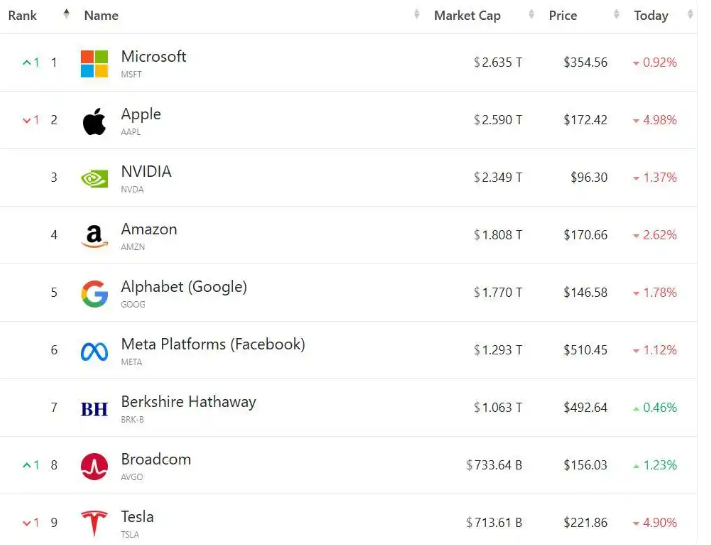Open Meta Platforms (Facebook) link
This screenshot has width=711, height=545.
coord(213,344)
